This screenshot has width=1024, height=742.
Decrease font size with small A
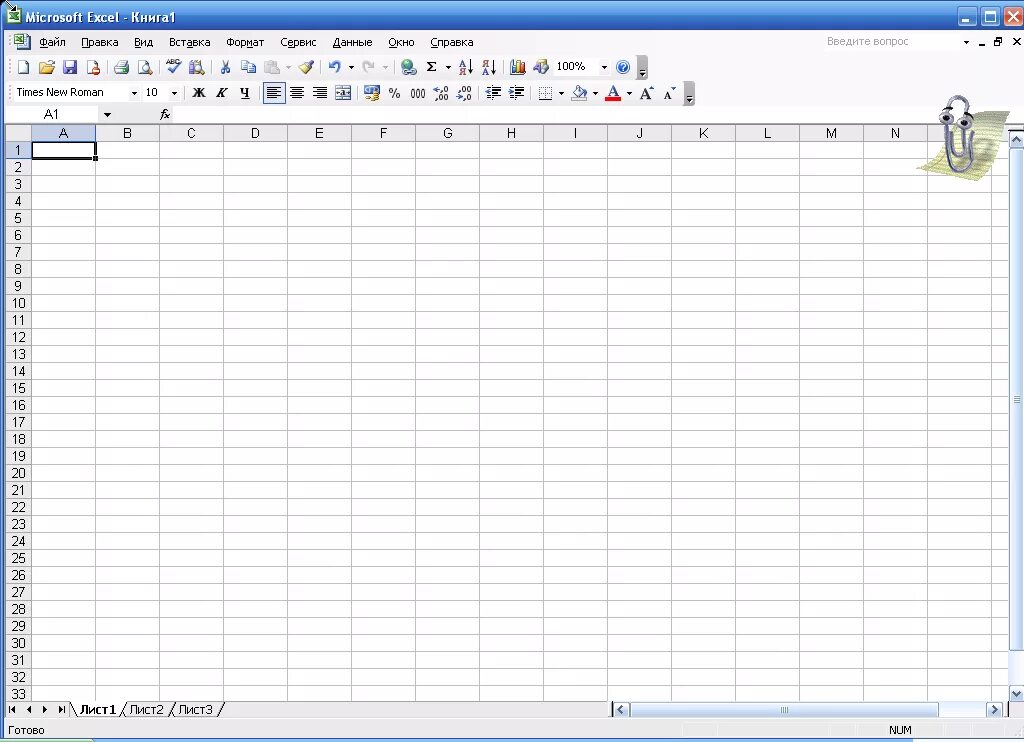point(669,93)
